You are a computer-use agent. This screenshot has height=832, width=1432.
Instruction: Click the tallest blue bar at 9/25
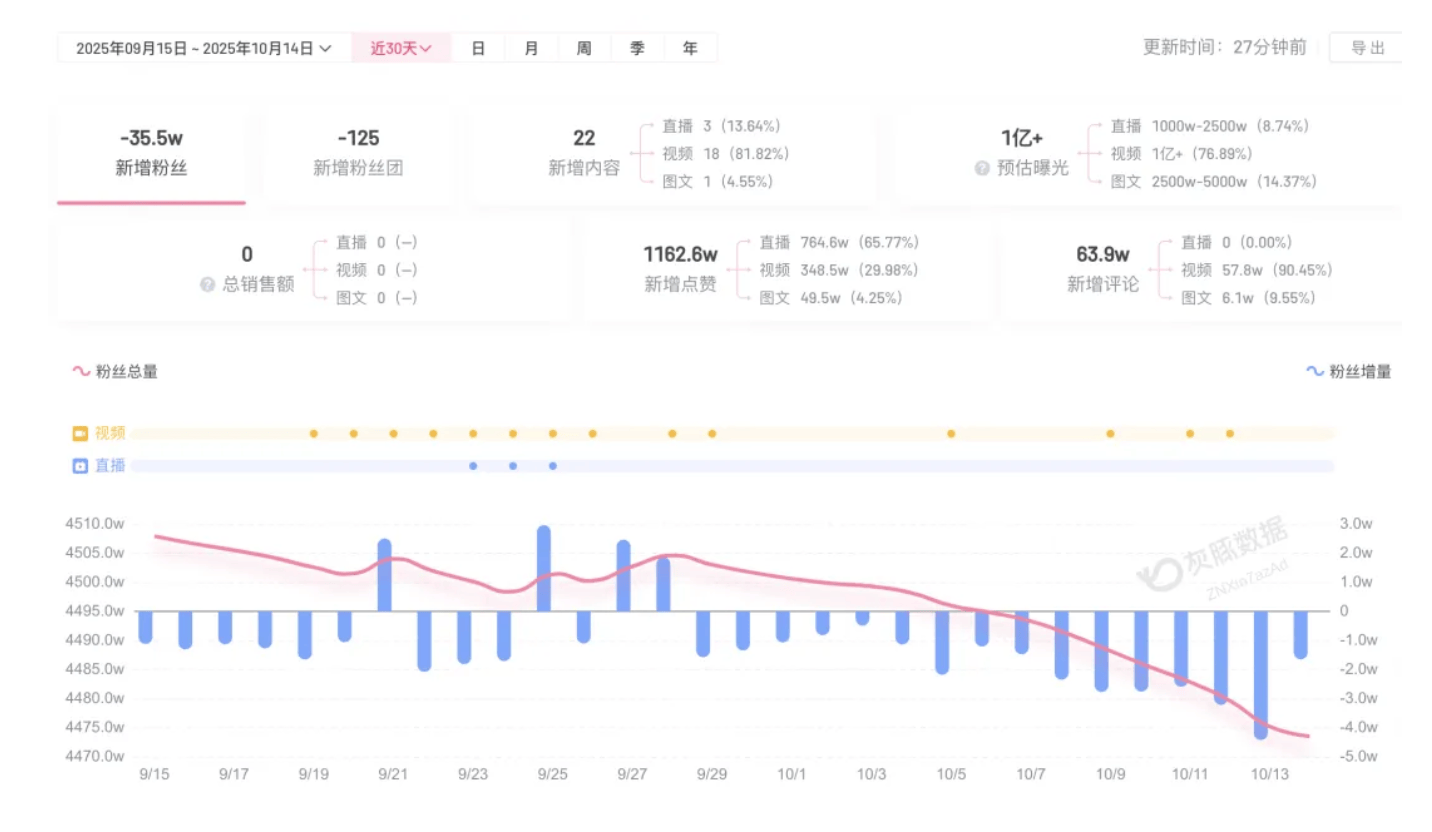click(544, 565)
